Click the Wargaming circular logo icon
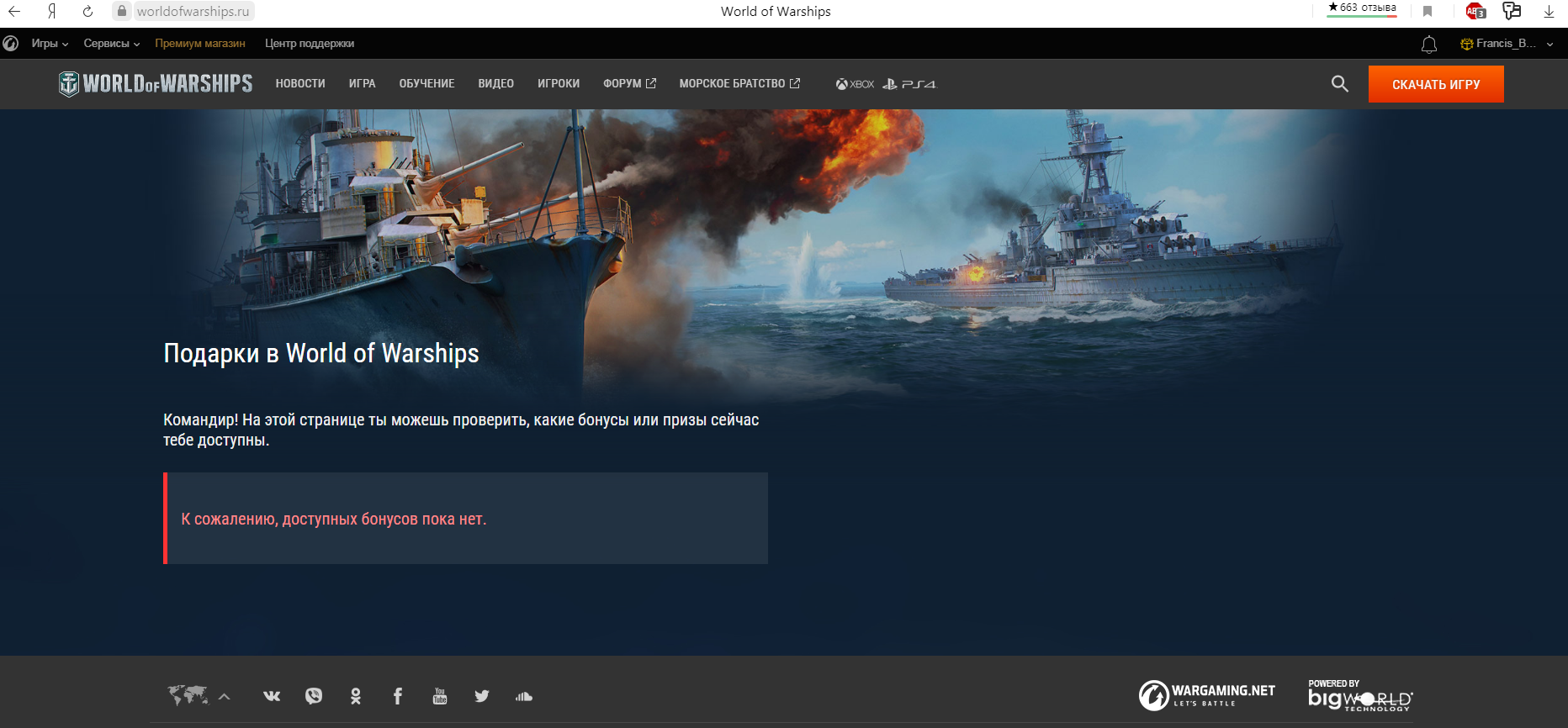This screenshot has width=1568, height=728. click(11, 43)
